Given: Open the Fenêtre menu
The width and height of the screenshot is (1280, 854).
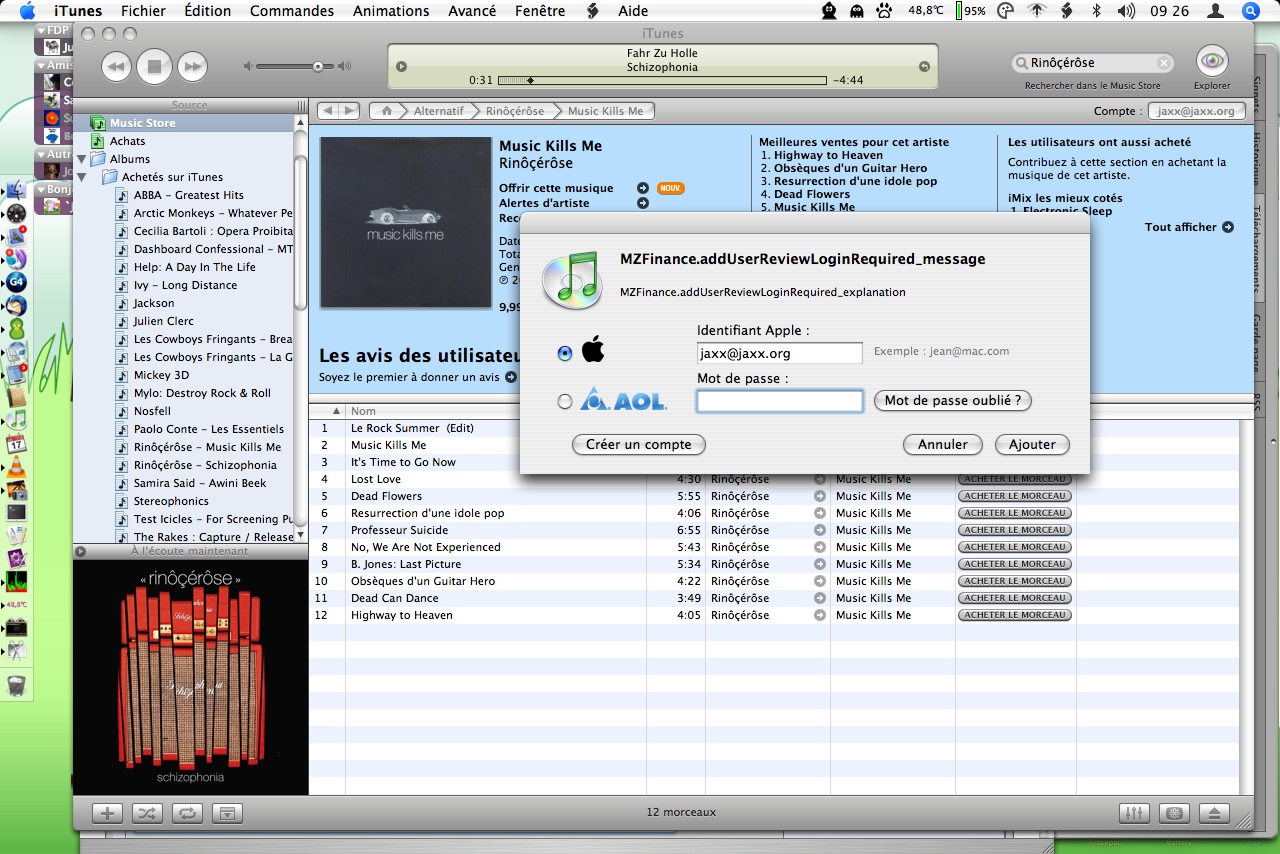Looking at the screenshot, I should [x=541, y=11].
